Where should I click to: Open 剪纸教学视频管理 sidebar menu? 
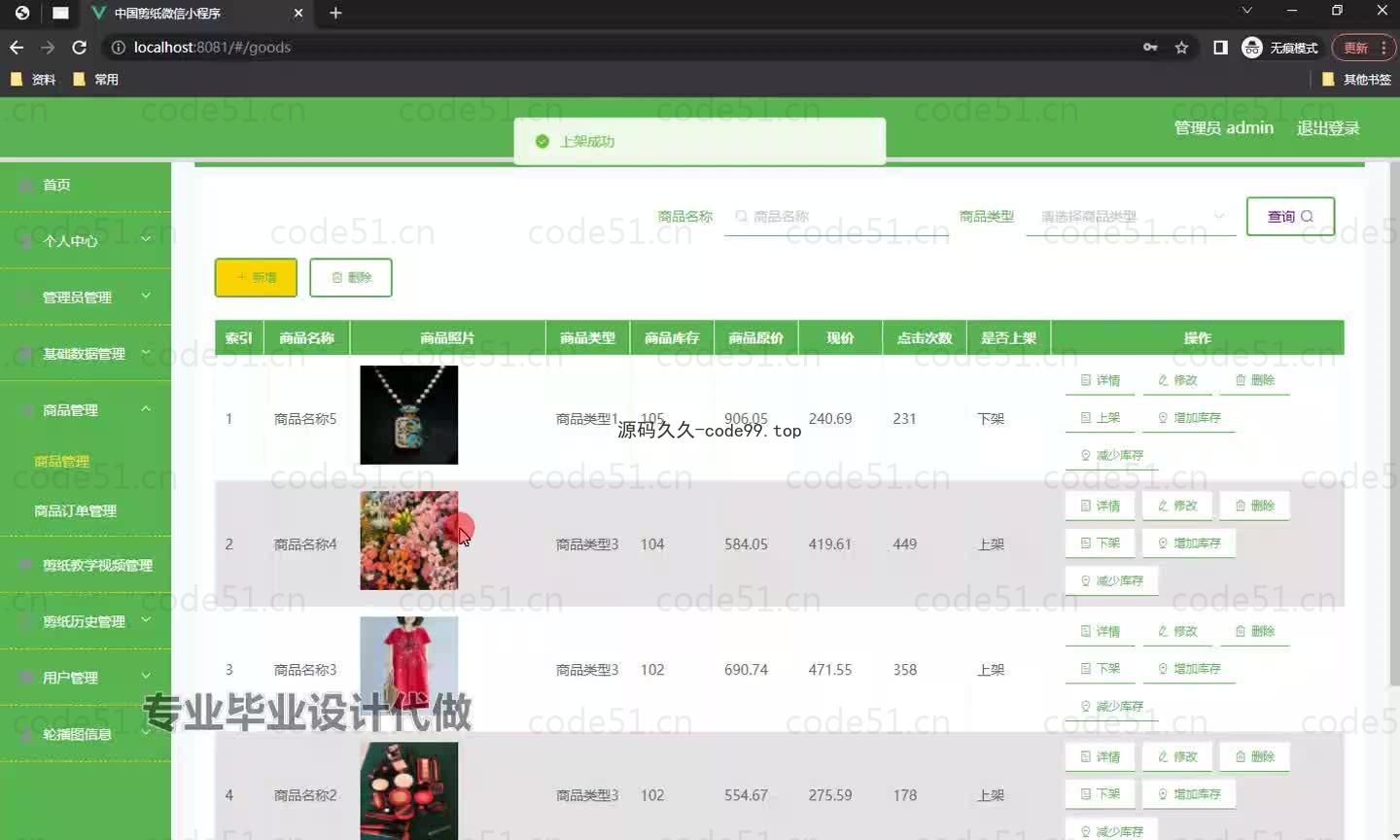click(86, 565)
